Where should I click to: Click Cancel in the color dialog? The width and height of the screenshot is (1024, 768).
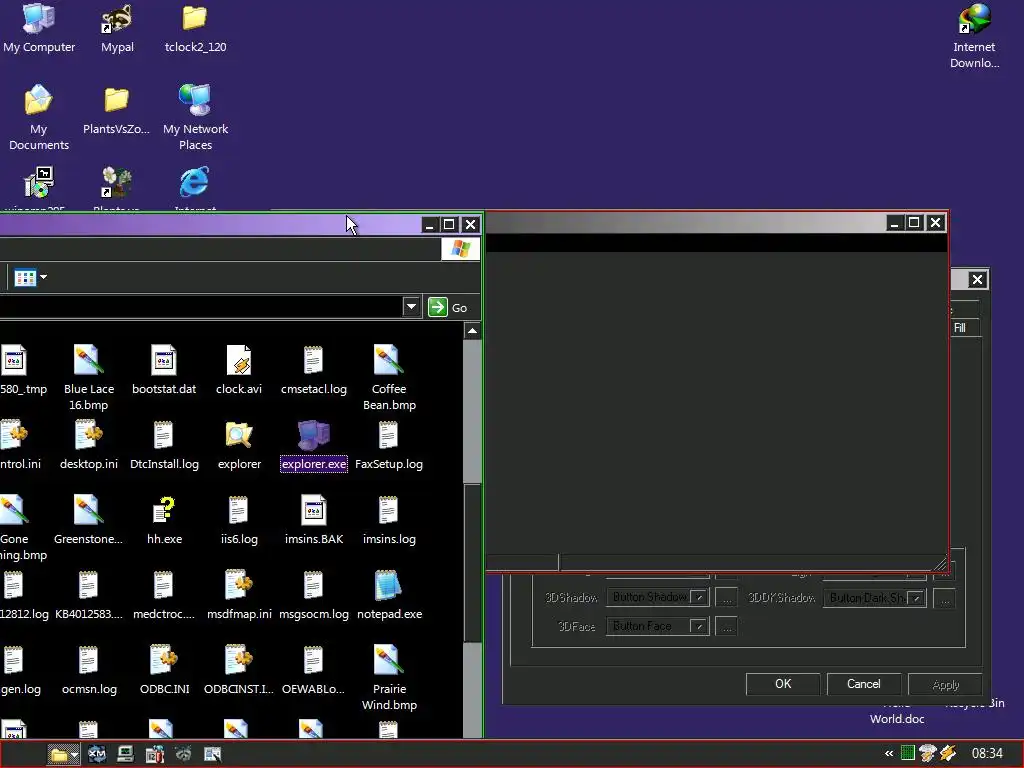pyautogui.click(x=863, y=684)
